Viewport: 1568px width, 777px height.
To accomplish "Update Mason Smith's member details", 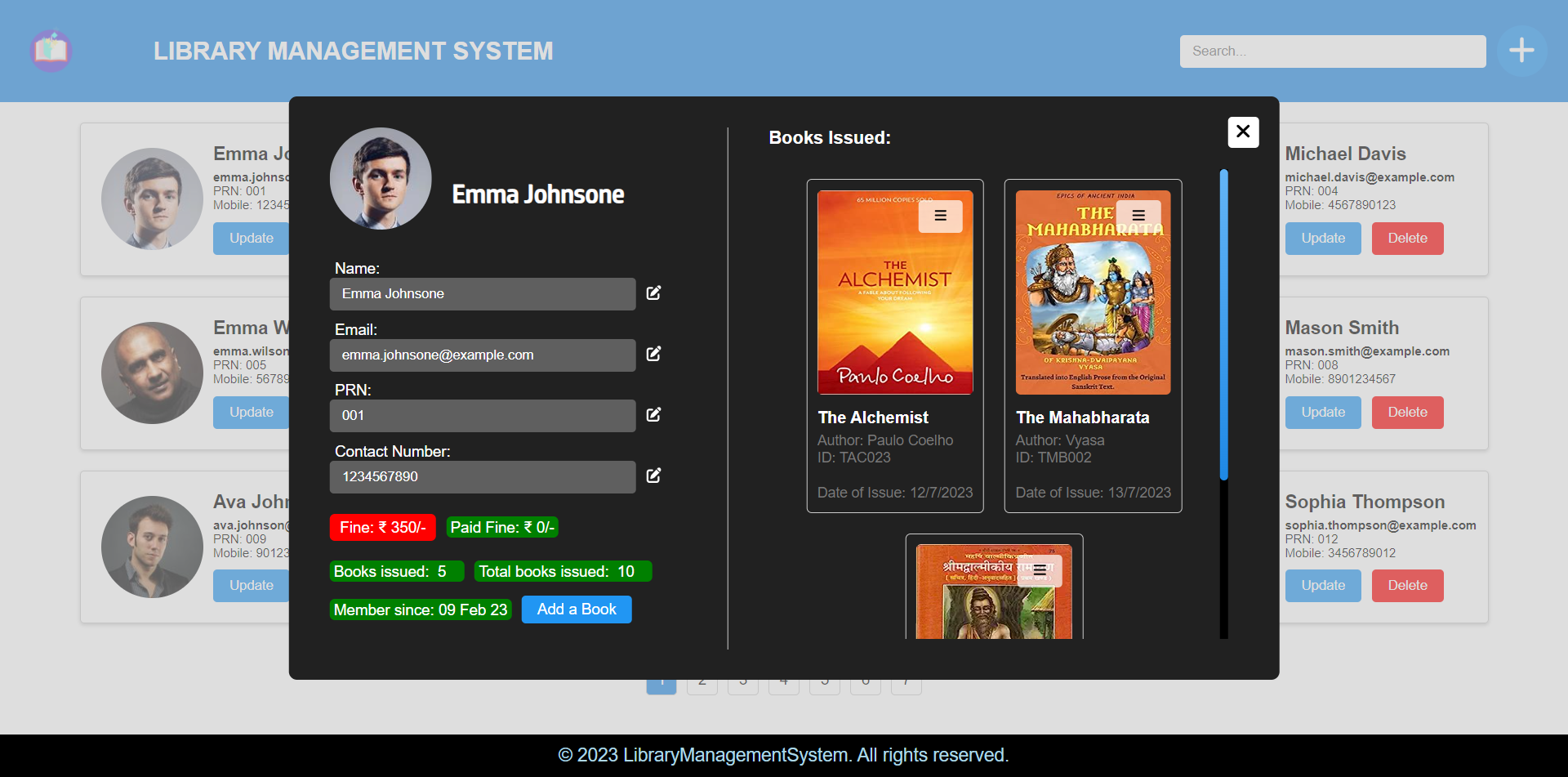I will coord(1322,413).
